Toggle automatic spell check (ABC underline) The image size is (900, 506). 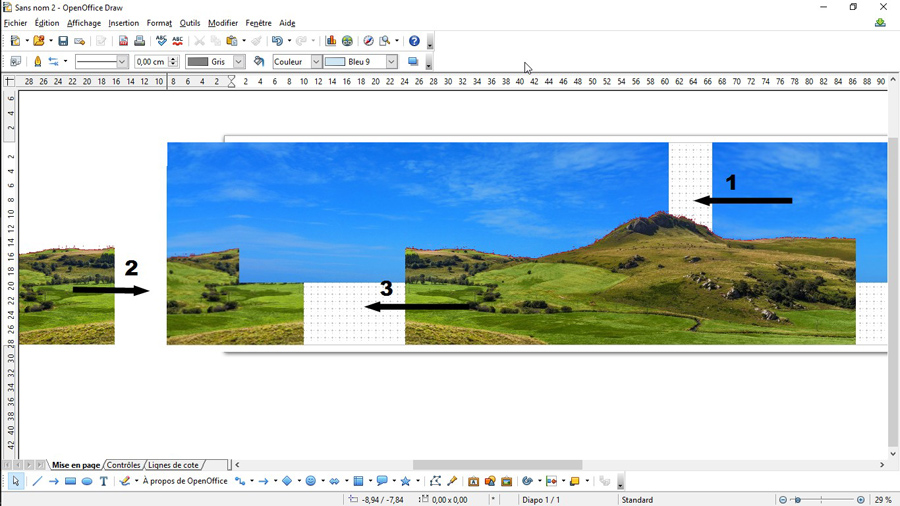coord(178,41)
